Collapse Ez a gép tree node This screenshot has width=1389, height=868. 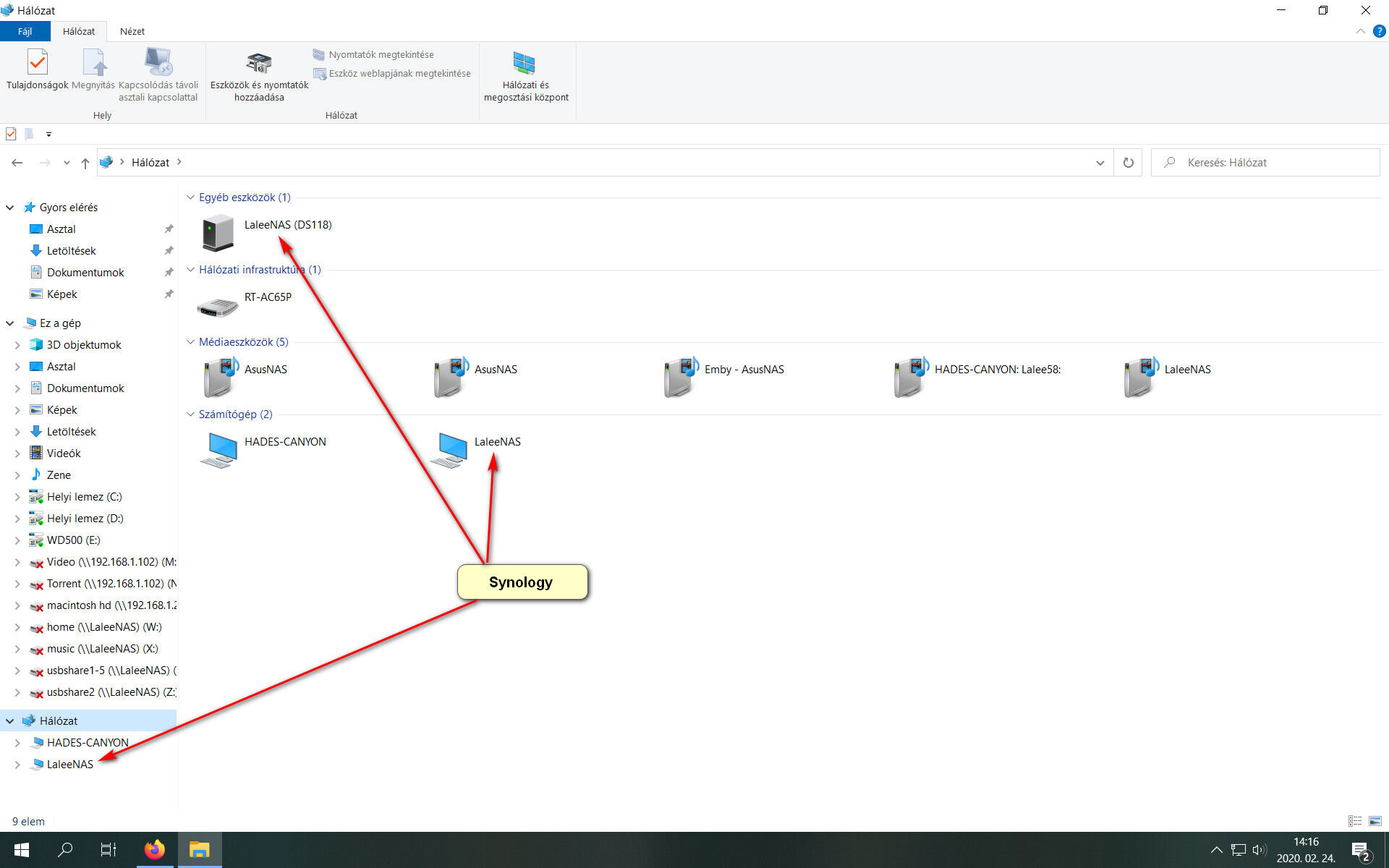(x=10, y=323)
